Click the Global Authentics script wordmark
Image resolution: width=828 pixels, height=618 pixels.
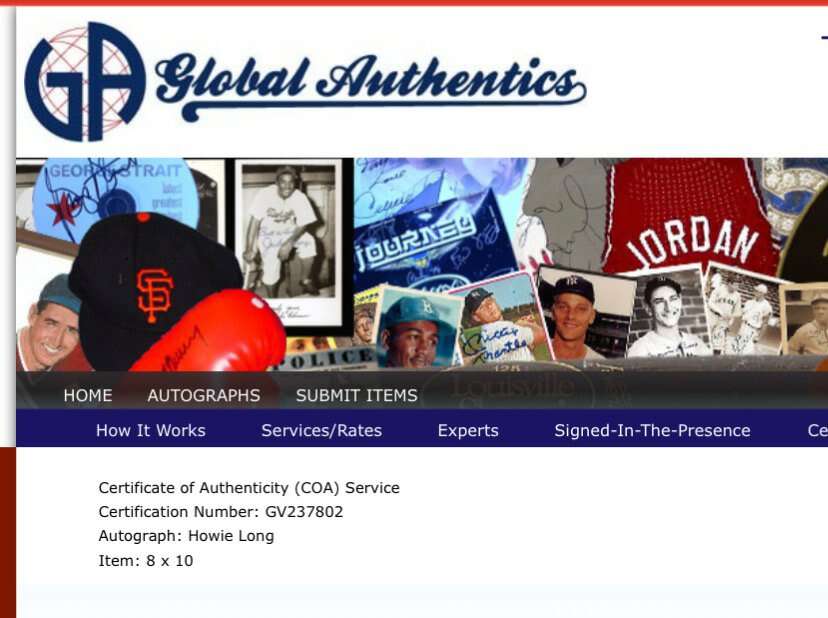pyautogui.click(x=371, y=87)
